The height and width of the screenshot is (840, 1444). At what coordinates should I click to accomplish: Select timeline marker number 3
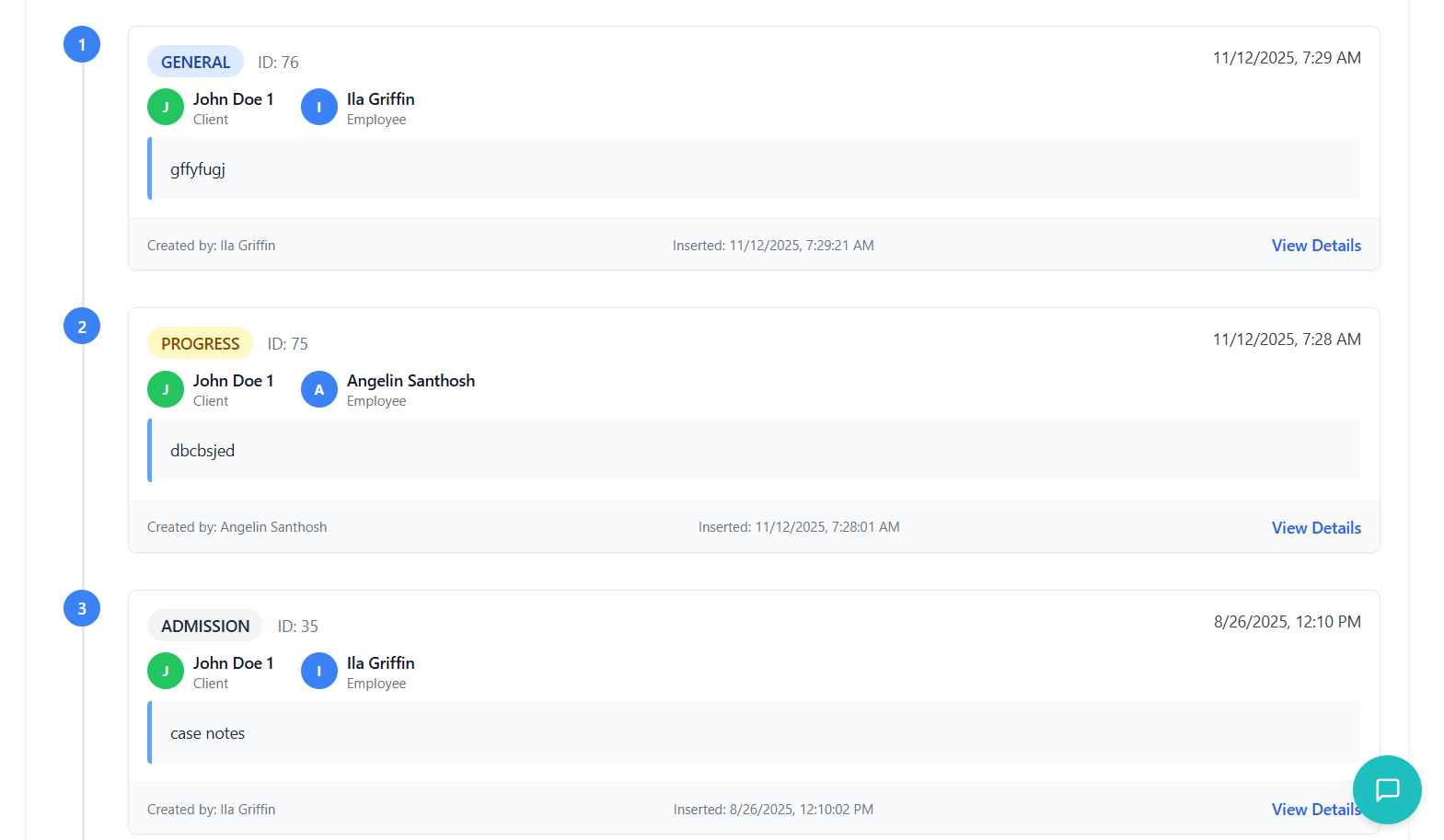click(82, 608)
